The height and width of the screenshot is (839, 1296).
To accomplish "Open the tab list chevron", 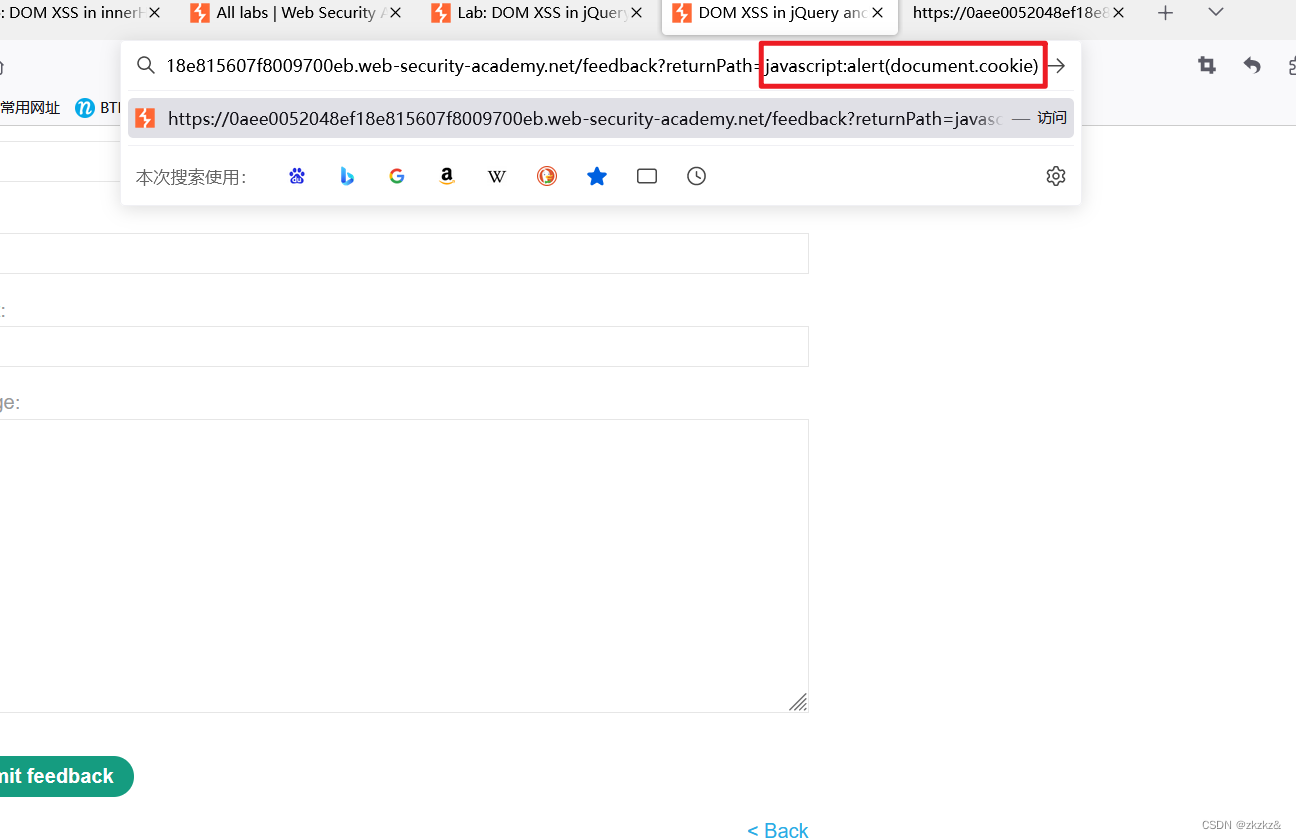I will point(1215,13).
